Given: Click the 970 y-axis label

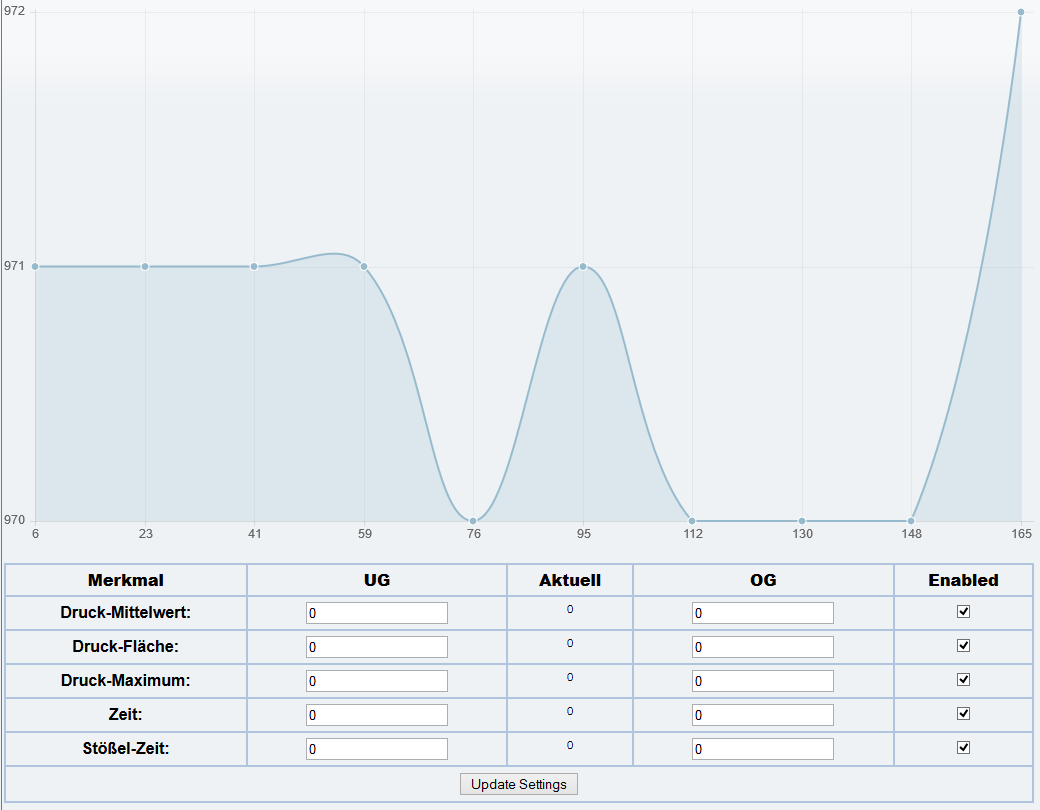Looking at the screenshot, I should tap(14, 520).
